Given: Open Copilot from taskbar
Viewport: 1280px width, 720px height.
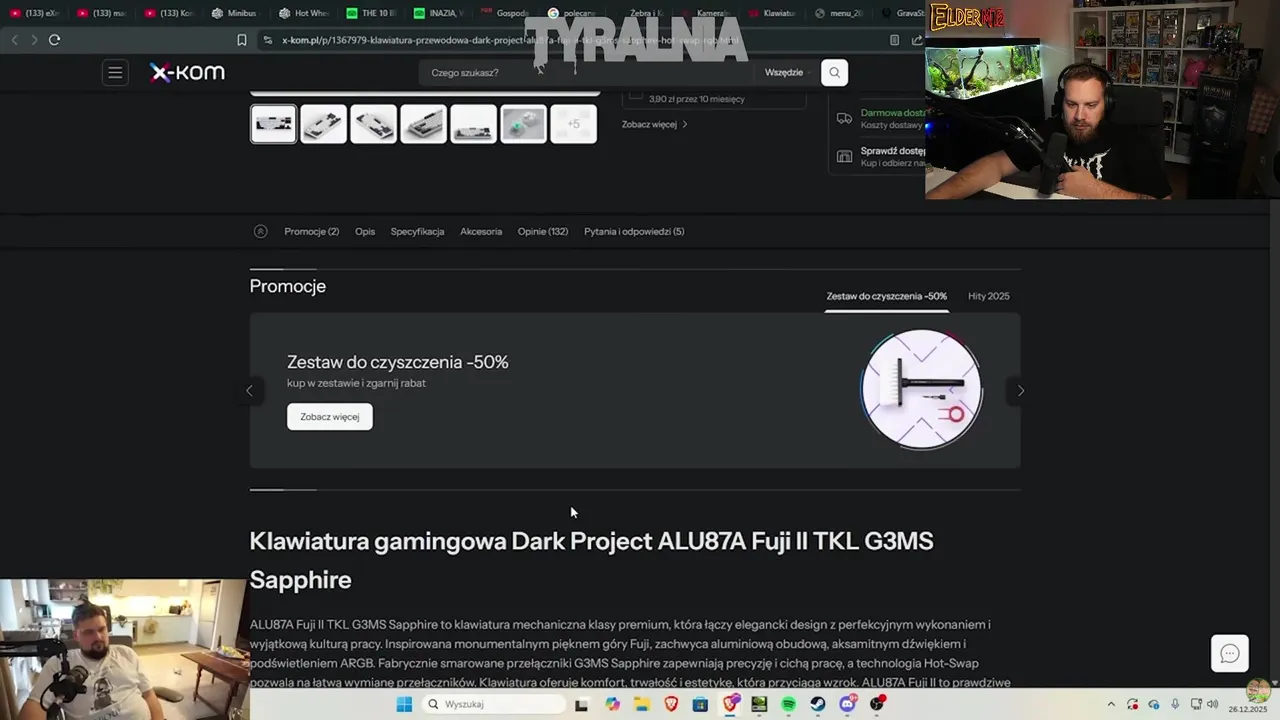Looking at the screenshot, I should tap(612, 704).
